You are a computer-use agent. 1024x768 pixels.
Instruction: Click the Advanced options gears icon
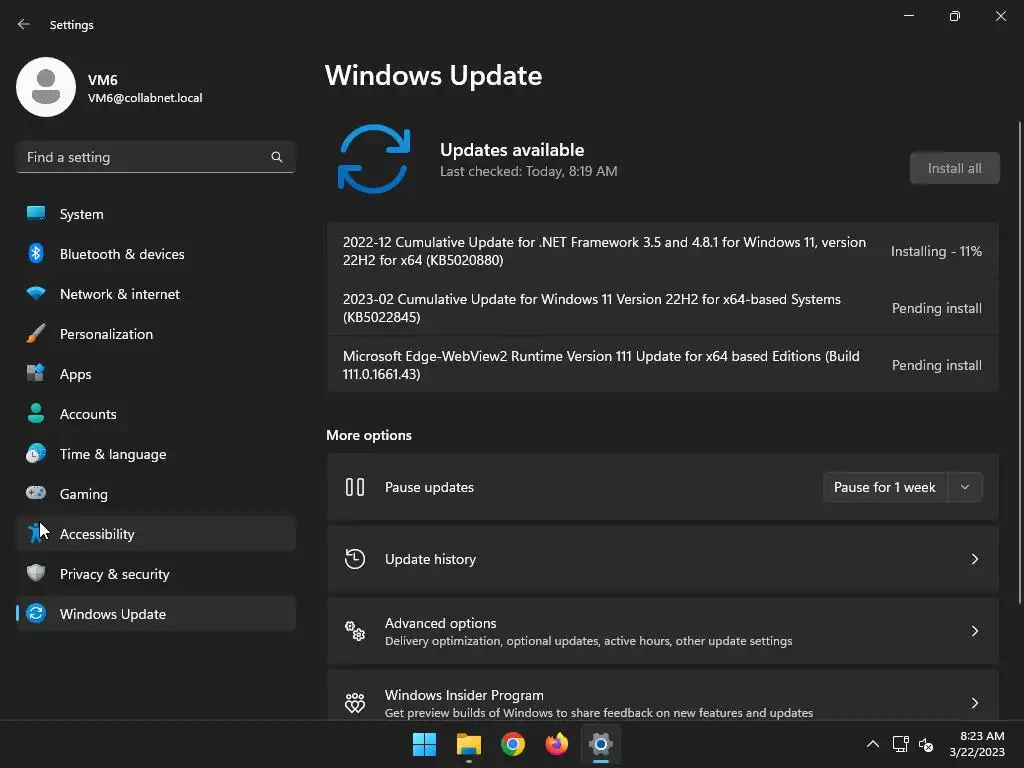point(355,631)
